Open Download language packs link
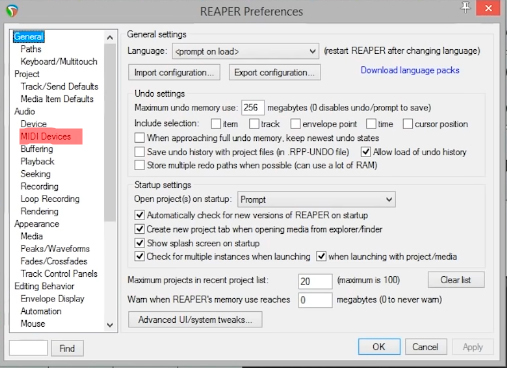The height and width of the screenshot is (368, 507). 410,70
